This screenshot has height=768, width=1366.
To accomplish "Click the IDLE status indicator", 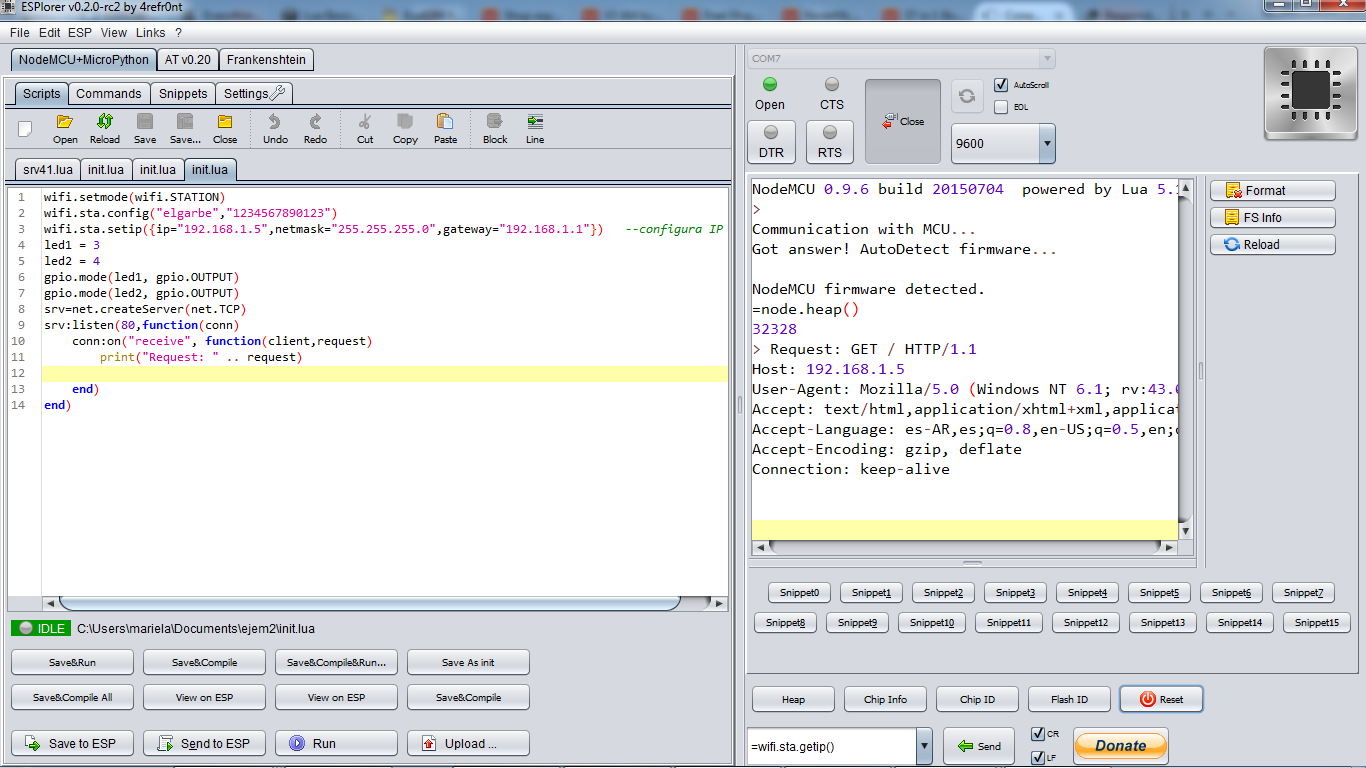I will (41, 629).
